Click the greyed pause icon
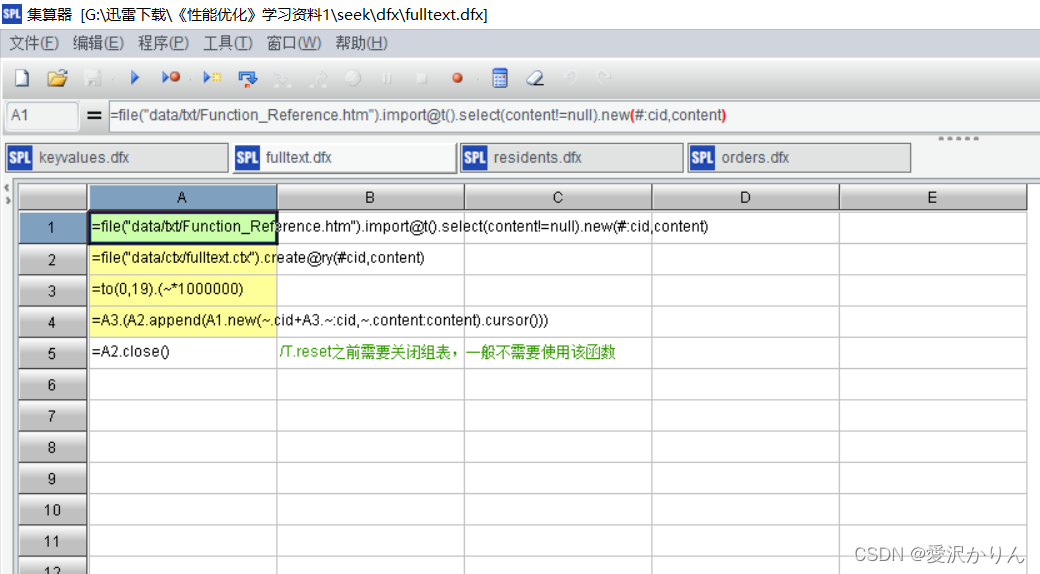1040x574 pixels. (387, 78)
